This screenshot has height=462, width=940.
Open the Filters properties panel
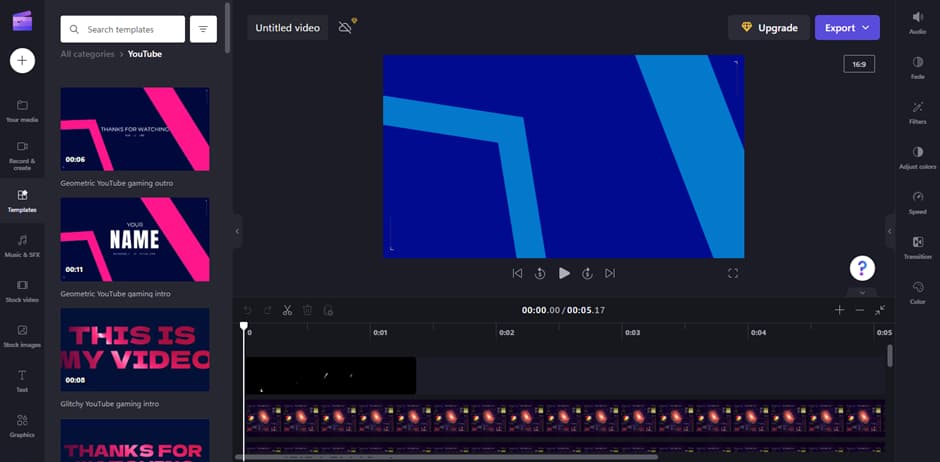click(x=918, y=113)
